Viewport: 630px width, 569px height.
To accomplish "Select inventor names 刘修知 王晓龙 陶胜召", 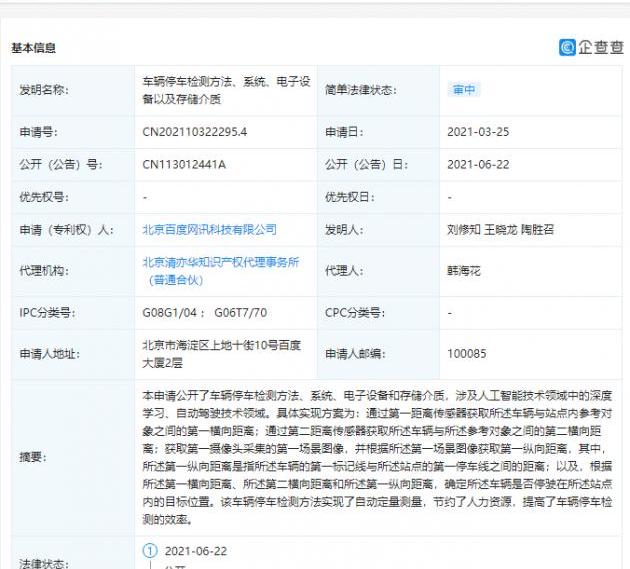I will [500, 229].
